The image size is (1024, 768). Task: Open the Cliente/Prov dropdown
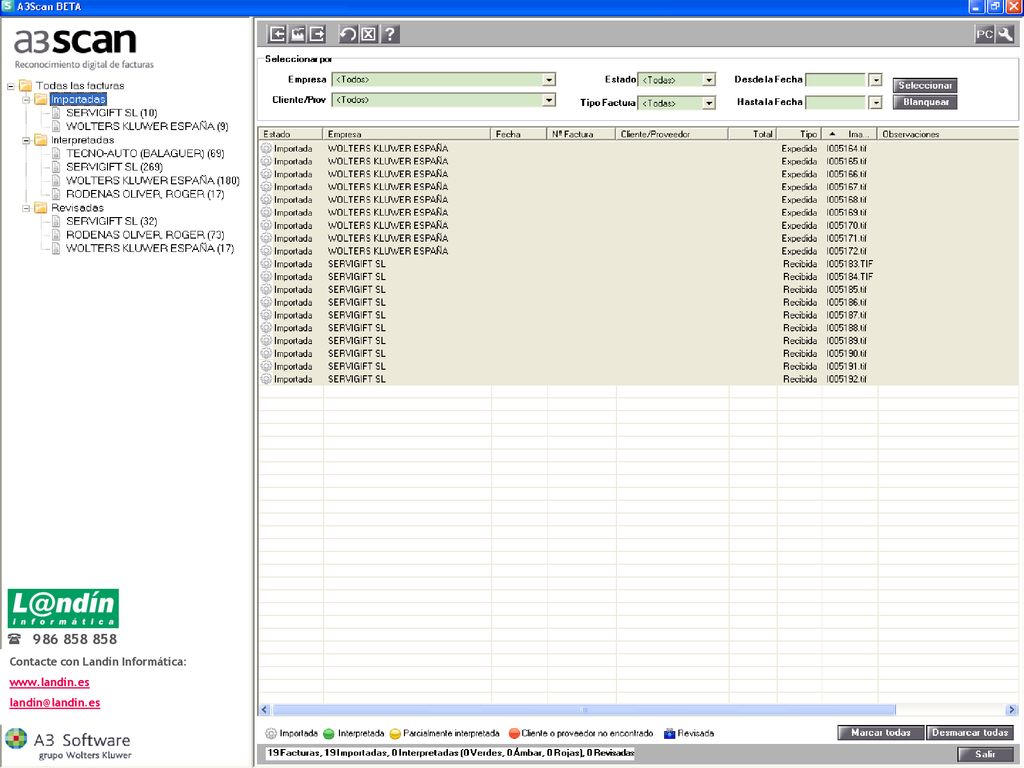(x=549, y=100)
